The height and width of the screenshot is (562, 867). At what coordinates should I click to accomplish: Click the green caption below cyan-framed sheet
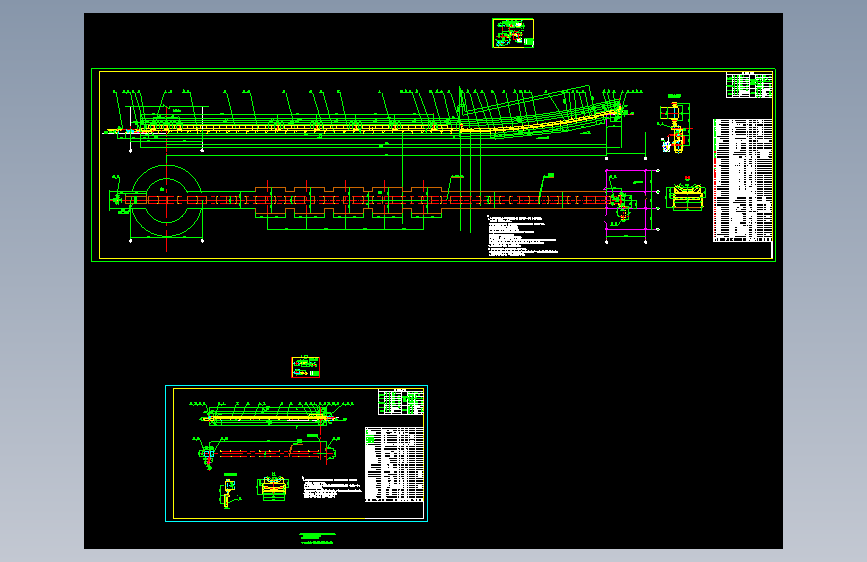pos(317,538)
